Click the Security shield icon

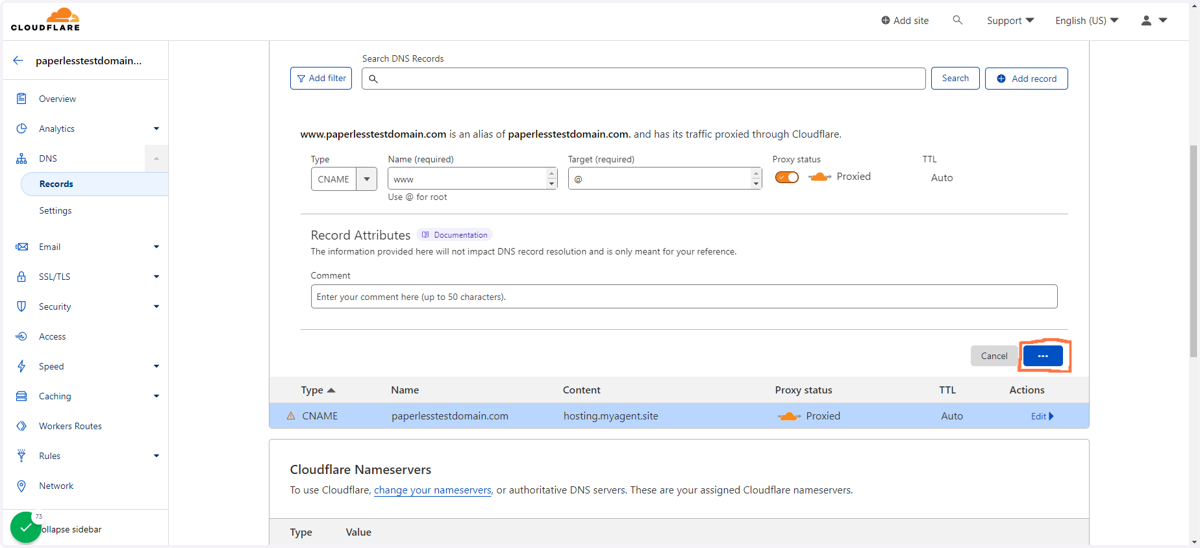pyautogui.click(x=21, y=307)
